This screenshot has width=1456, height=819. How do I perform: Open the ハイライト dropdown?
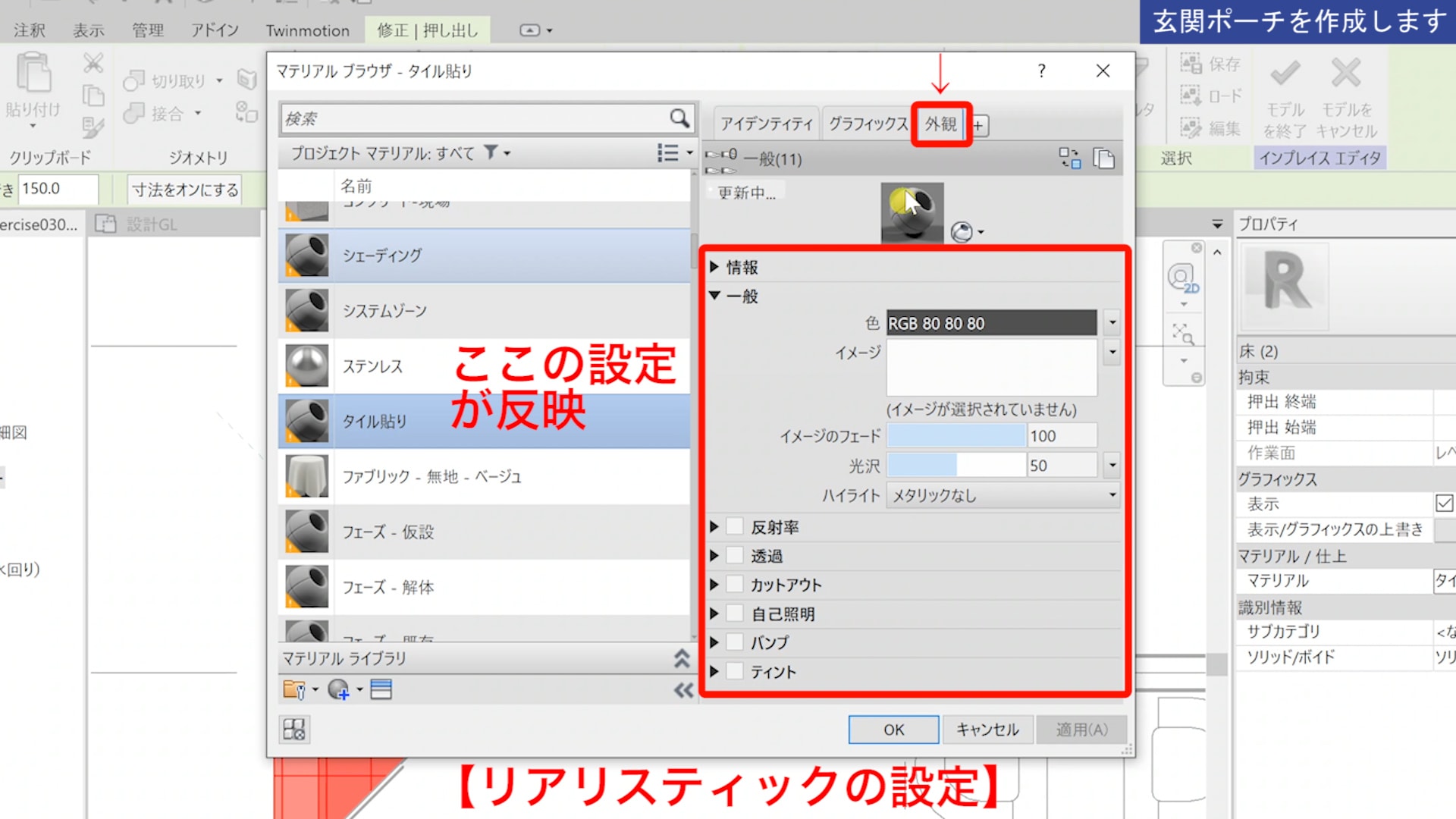(x=1003, y=495)
